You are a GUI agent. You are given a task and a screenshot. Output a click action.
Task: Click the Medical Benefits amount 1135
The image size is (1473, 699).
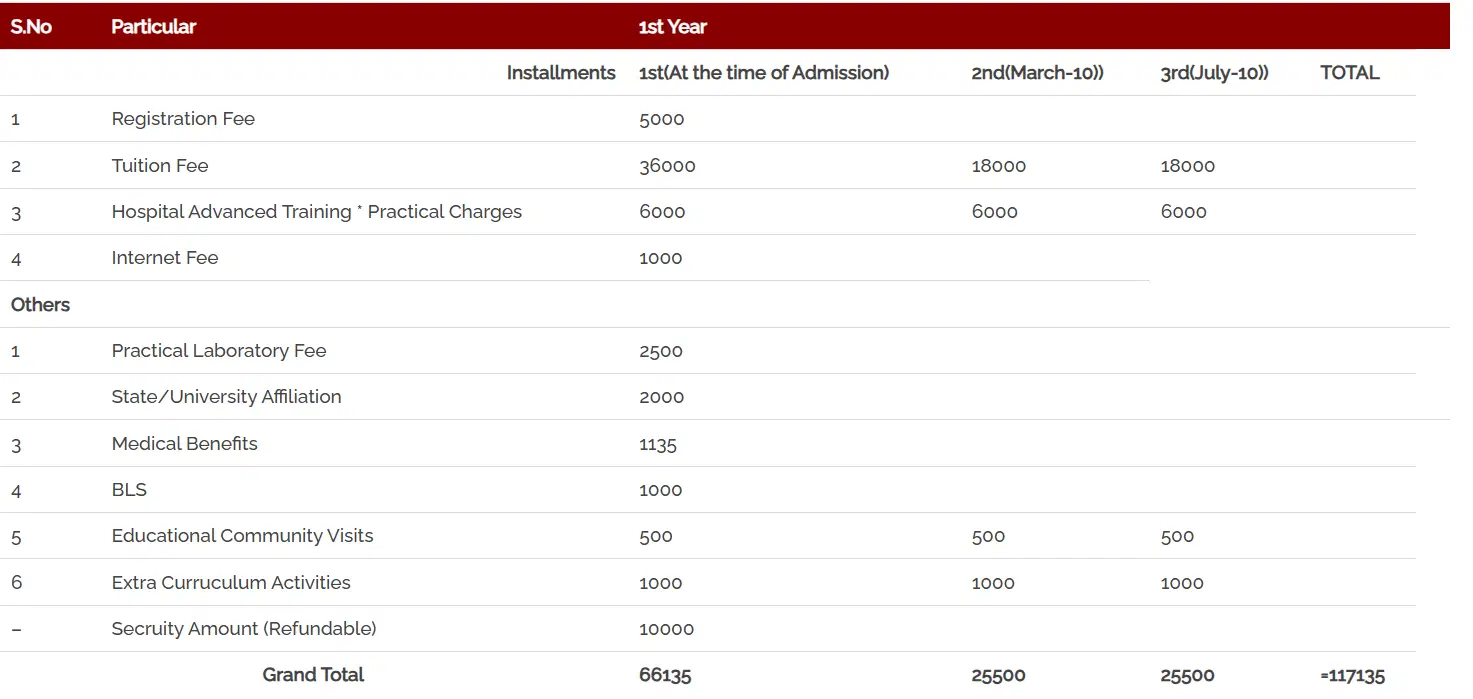(x=657, y=444)
